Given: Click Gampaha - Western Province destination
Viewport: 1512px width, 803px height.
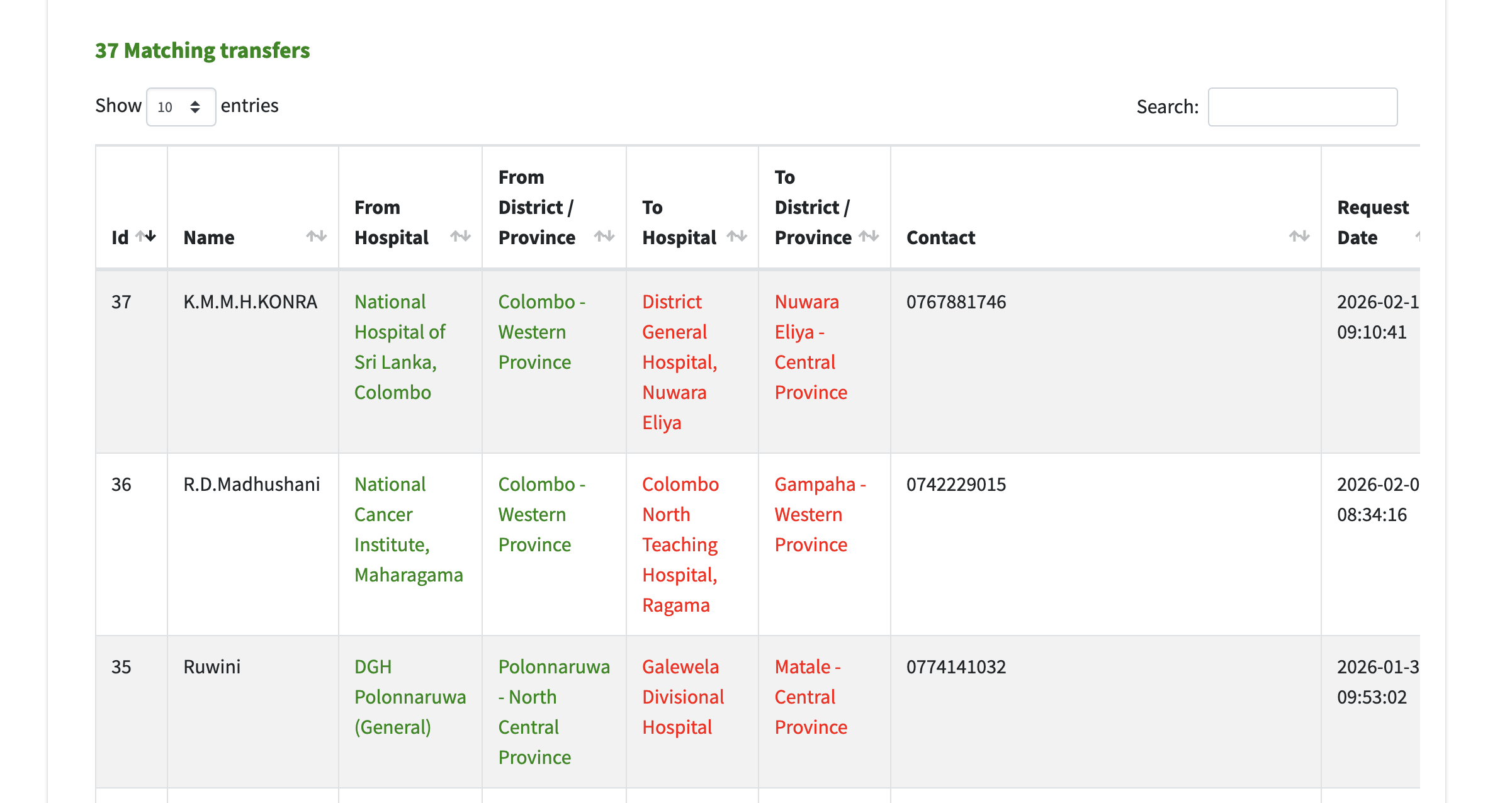Looking at the screenshot, I should pyautogui.click(x=820, y=514).
